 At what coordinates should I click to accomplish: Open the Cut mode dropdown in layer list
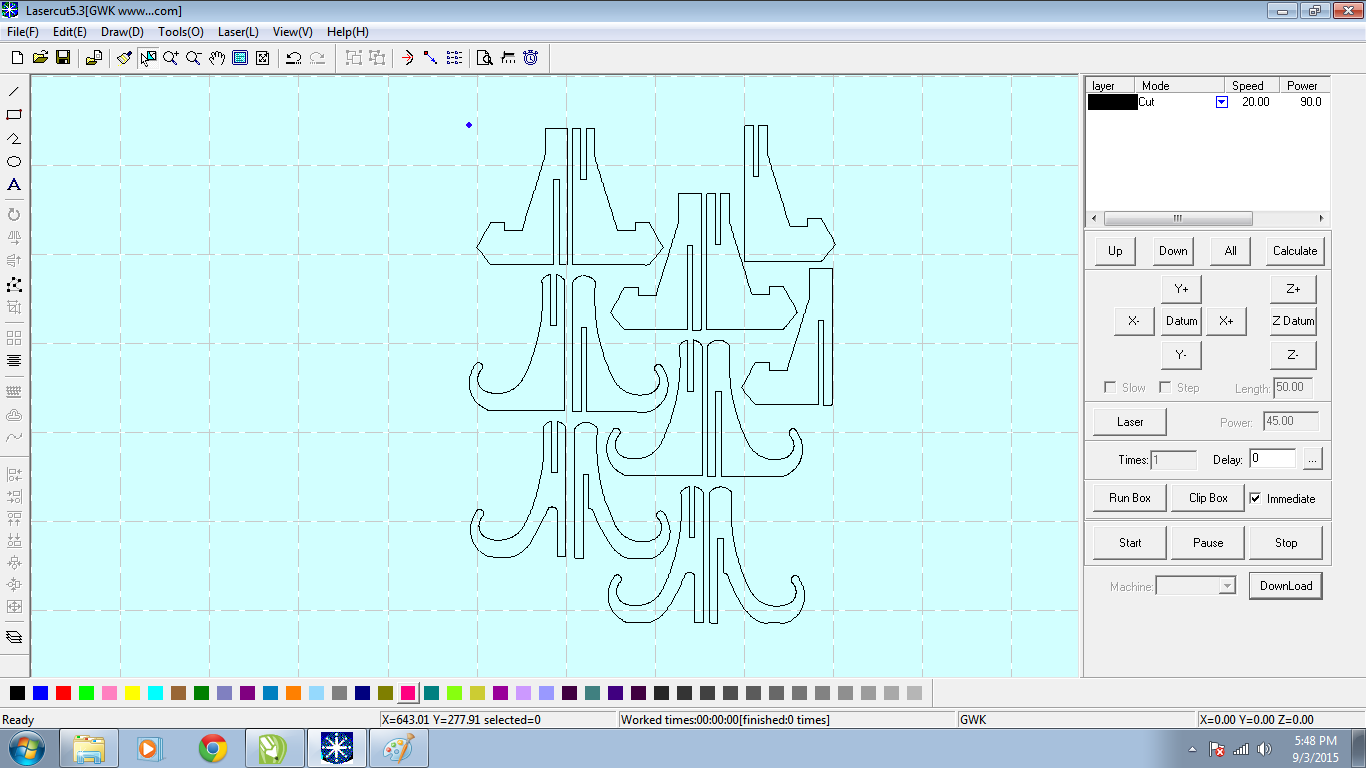coord(1221,102)
